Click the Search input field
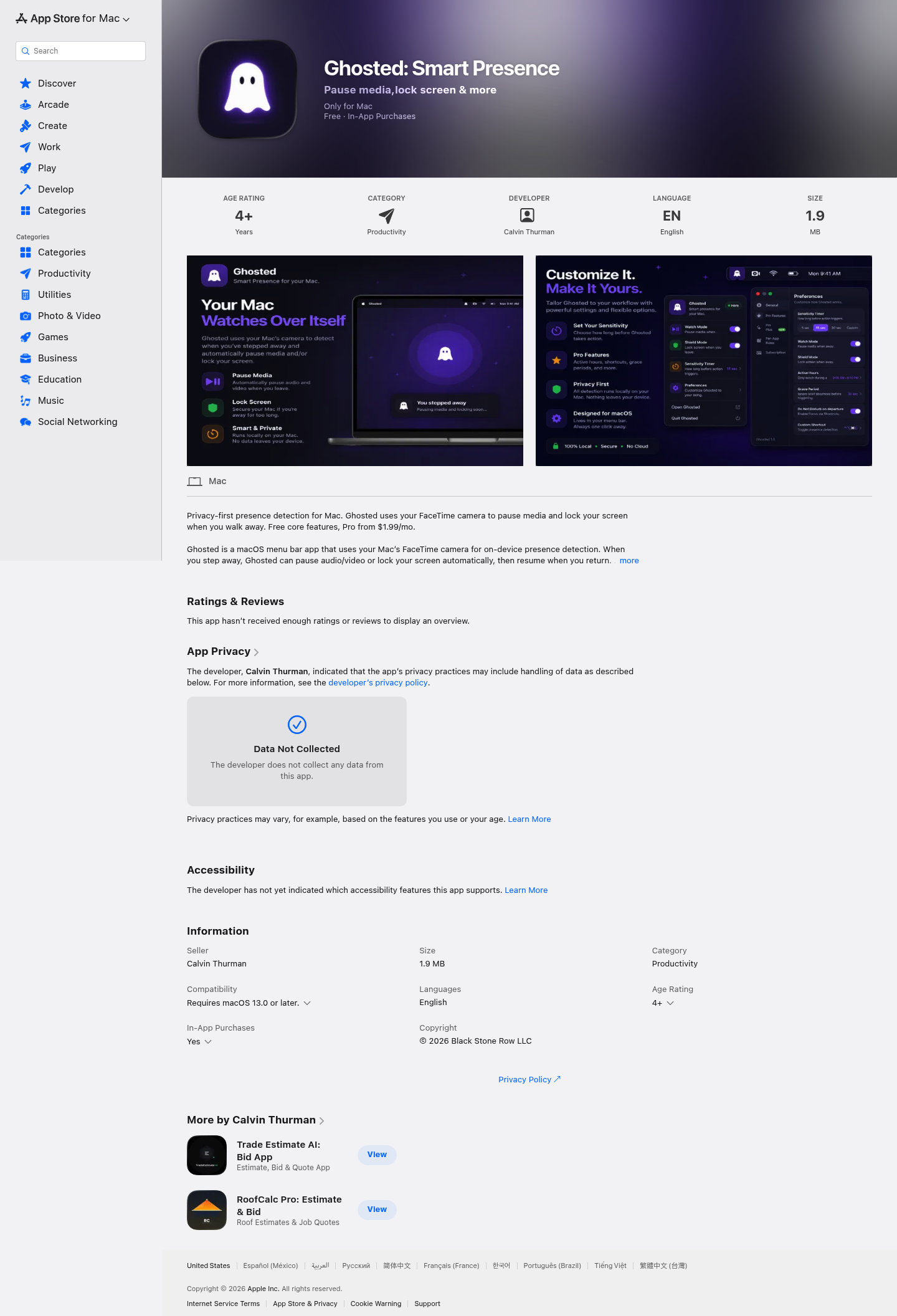 click(x=80, y=51)
